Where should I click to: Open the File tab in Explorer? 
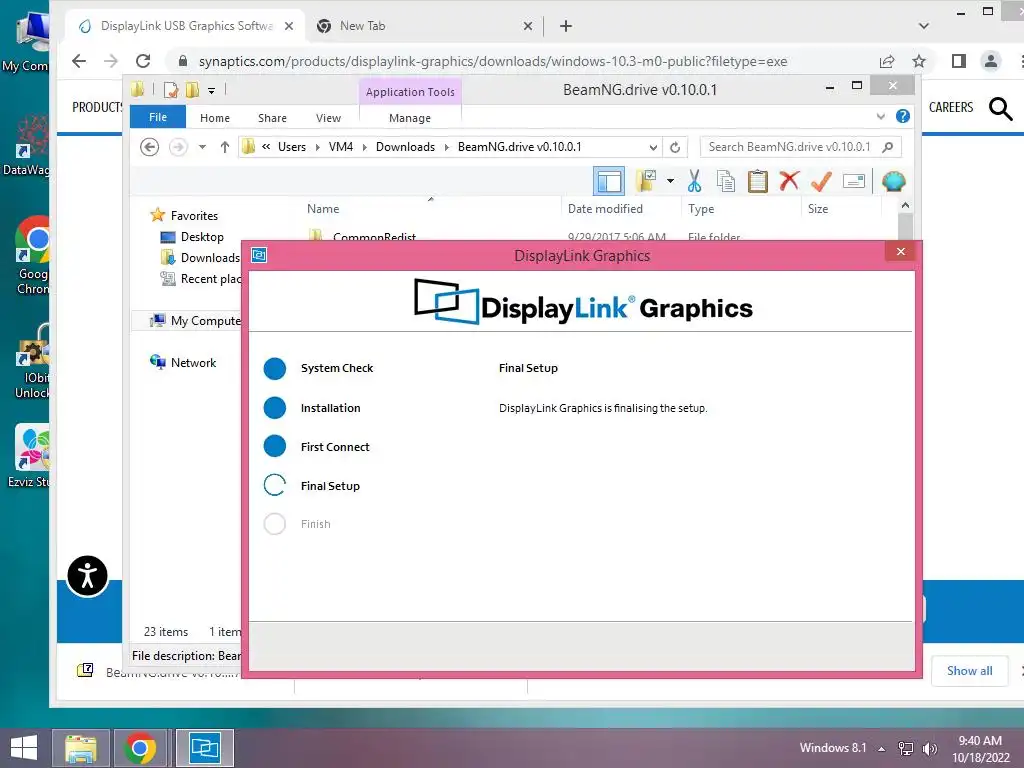coord(157,117)
